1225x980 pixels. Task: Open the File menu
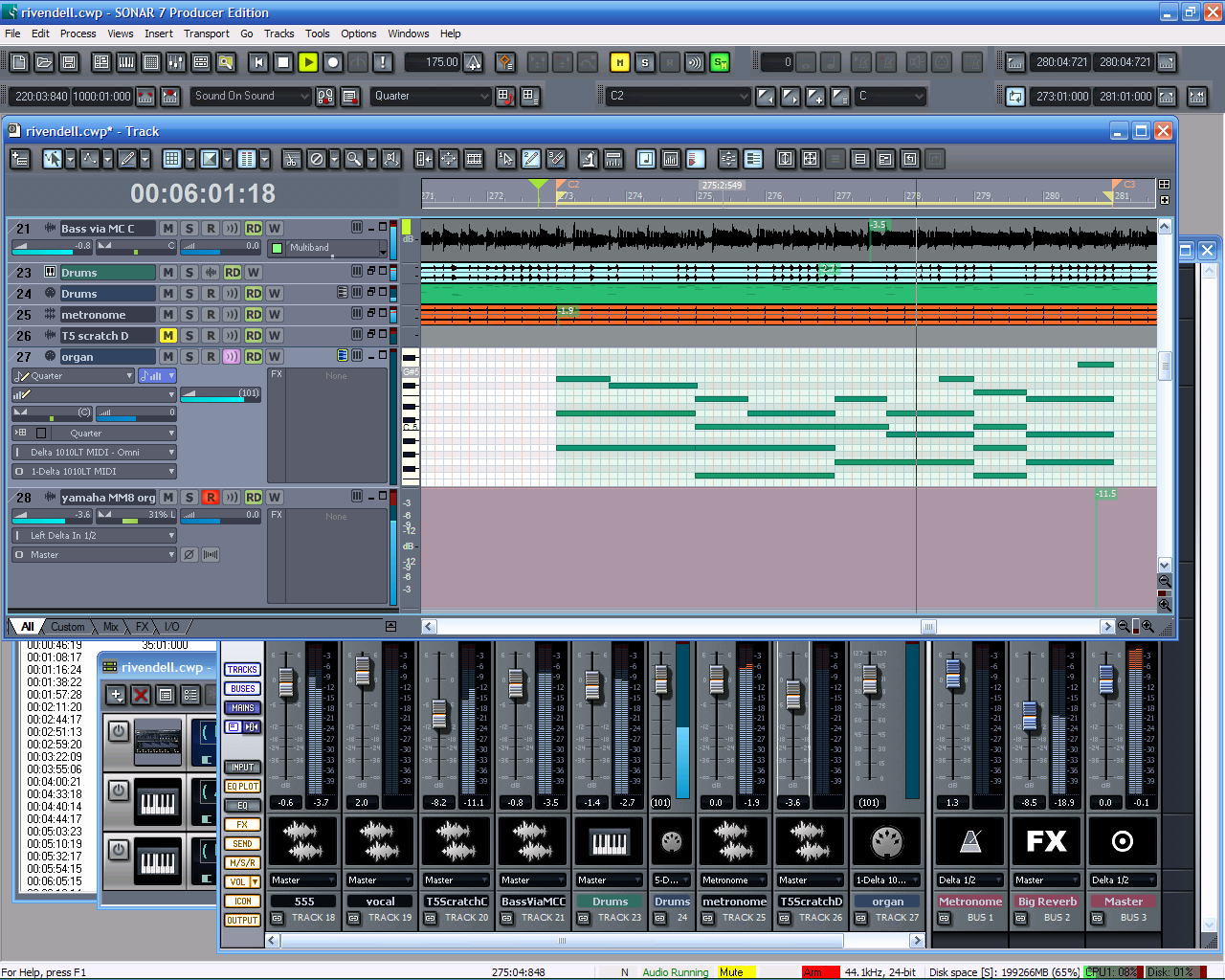click(x=12, y=33)
